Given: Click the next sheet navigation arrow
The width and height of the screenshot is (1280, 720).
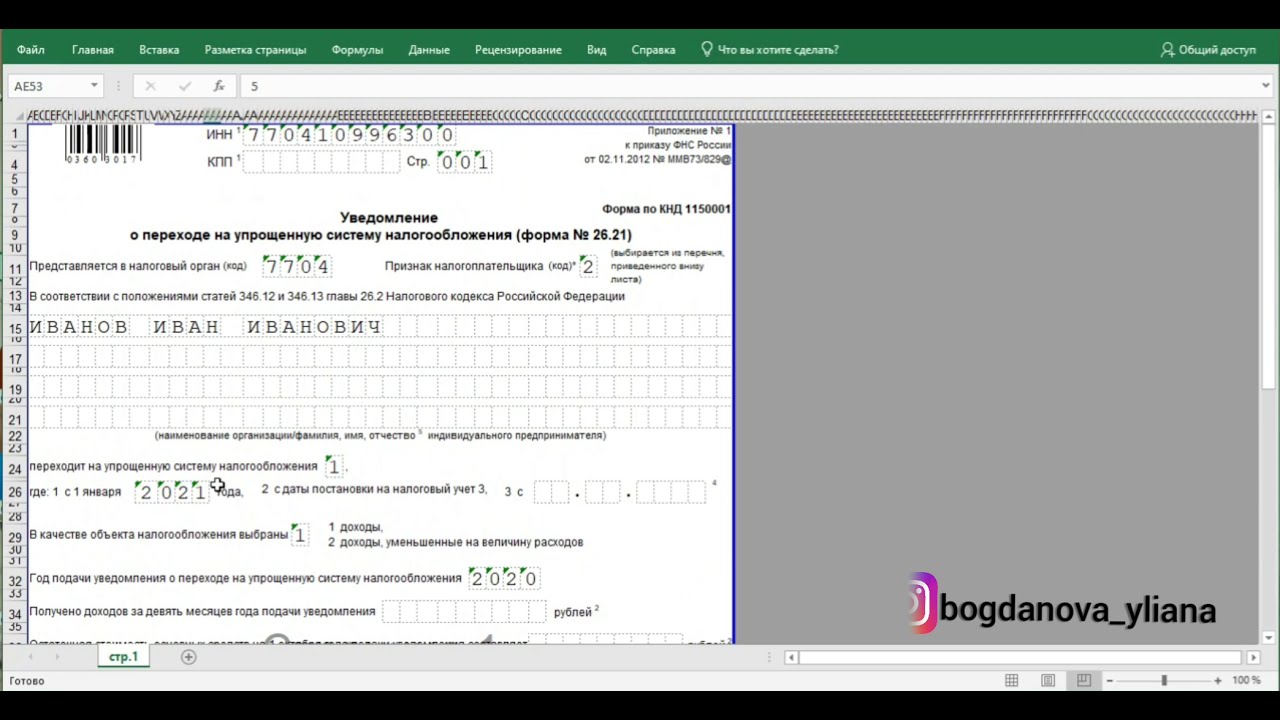Looking at the screenshot, I should 57,657.
